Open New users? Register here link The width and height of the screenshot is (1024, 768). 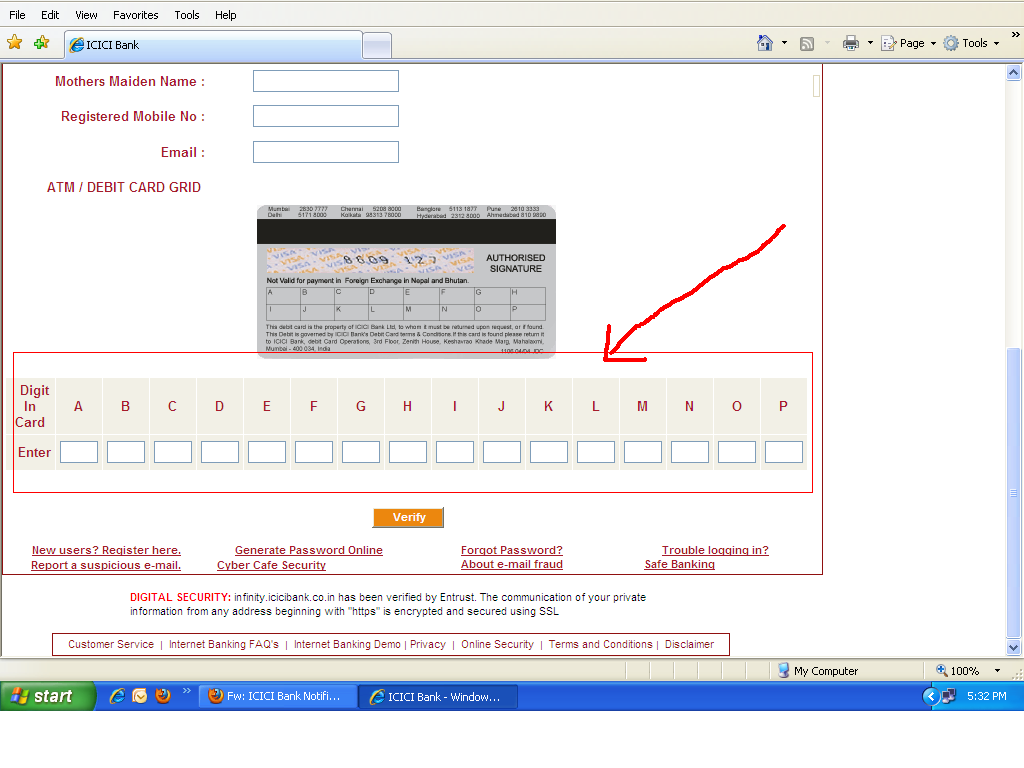[106, 550]
